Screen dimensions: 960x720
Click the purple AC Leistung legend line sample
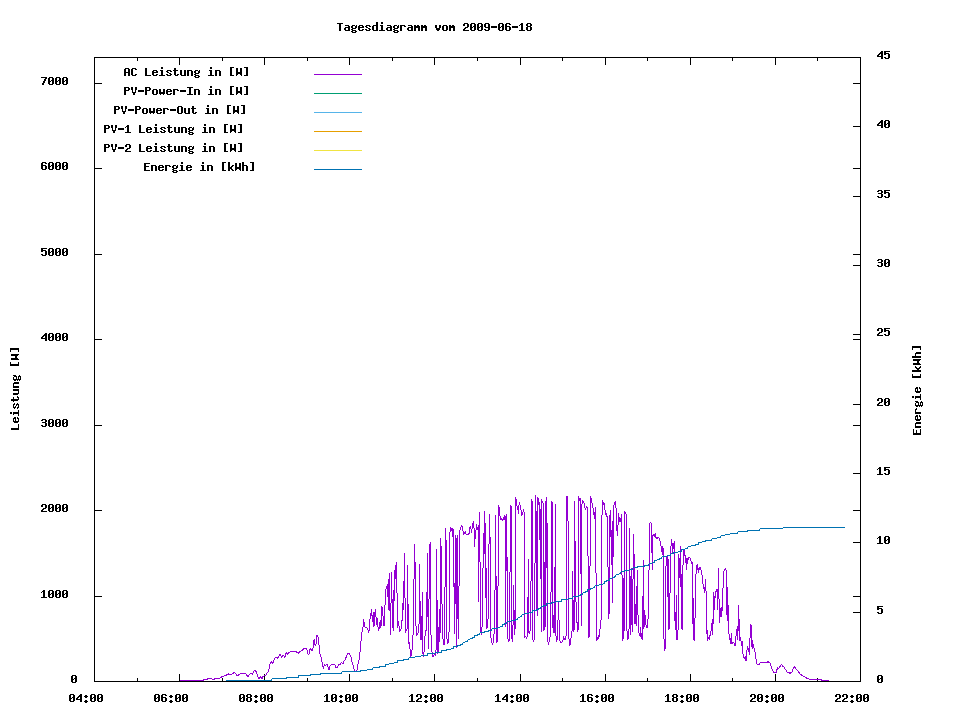(x=337, y=74)
